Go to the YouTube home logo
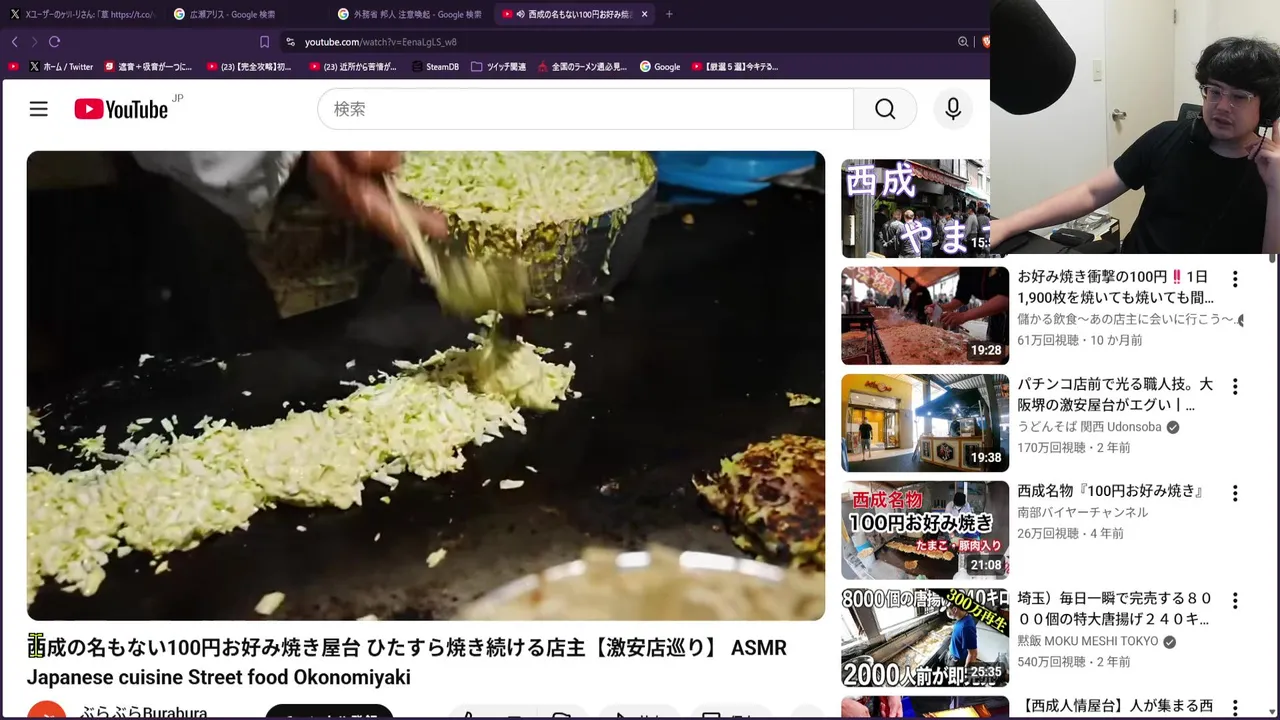The width and height of the screenshot is (1280, 720). [121, 109]
